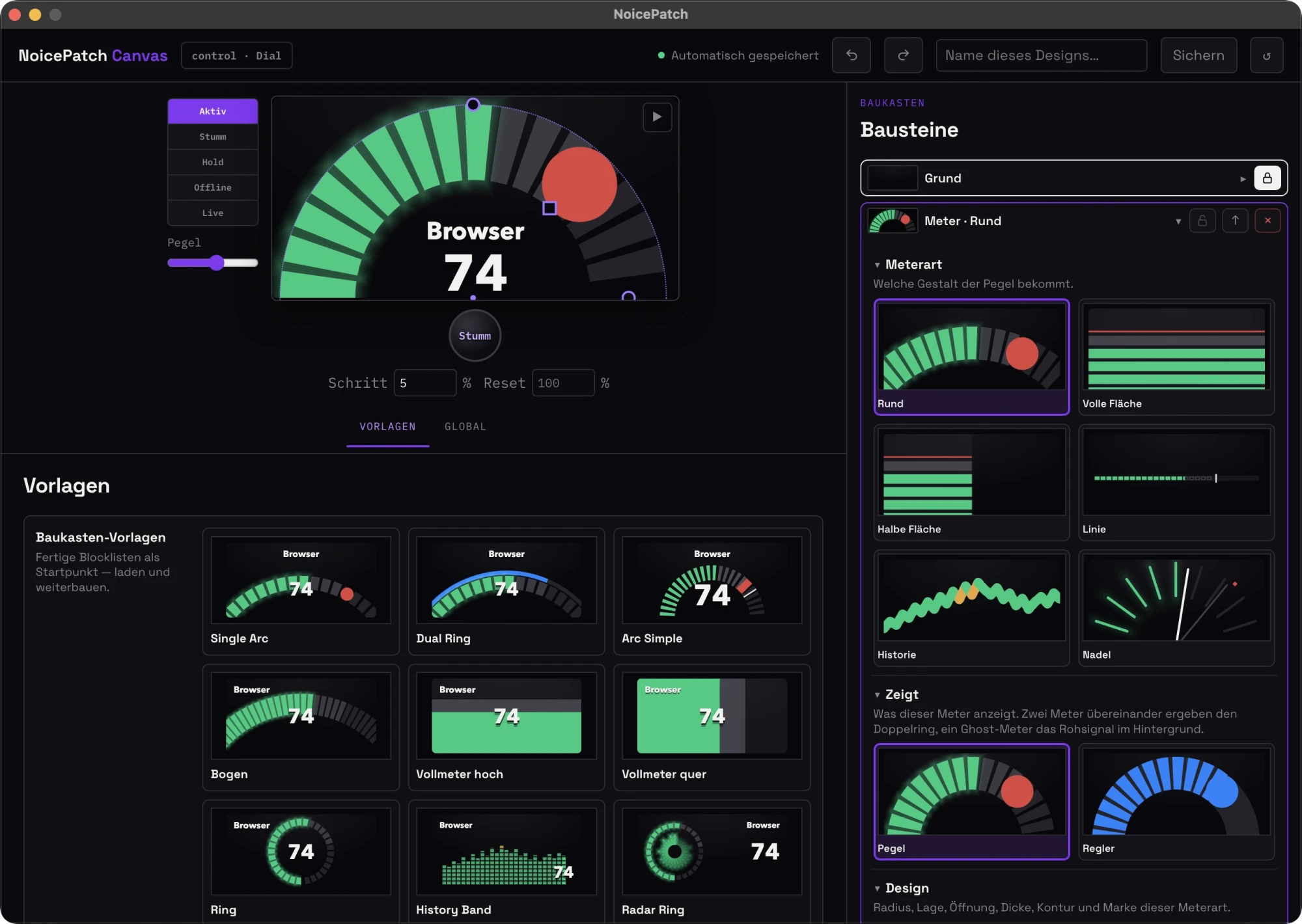Collapse the Design section

(x=877, y=889)
